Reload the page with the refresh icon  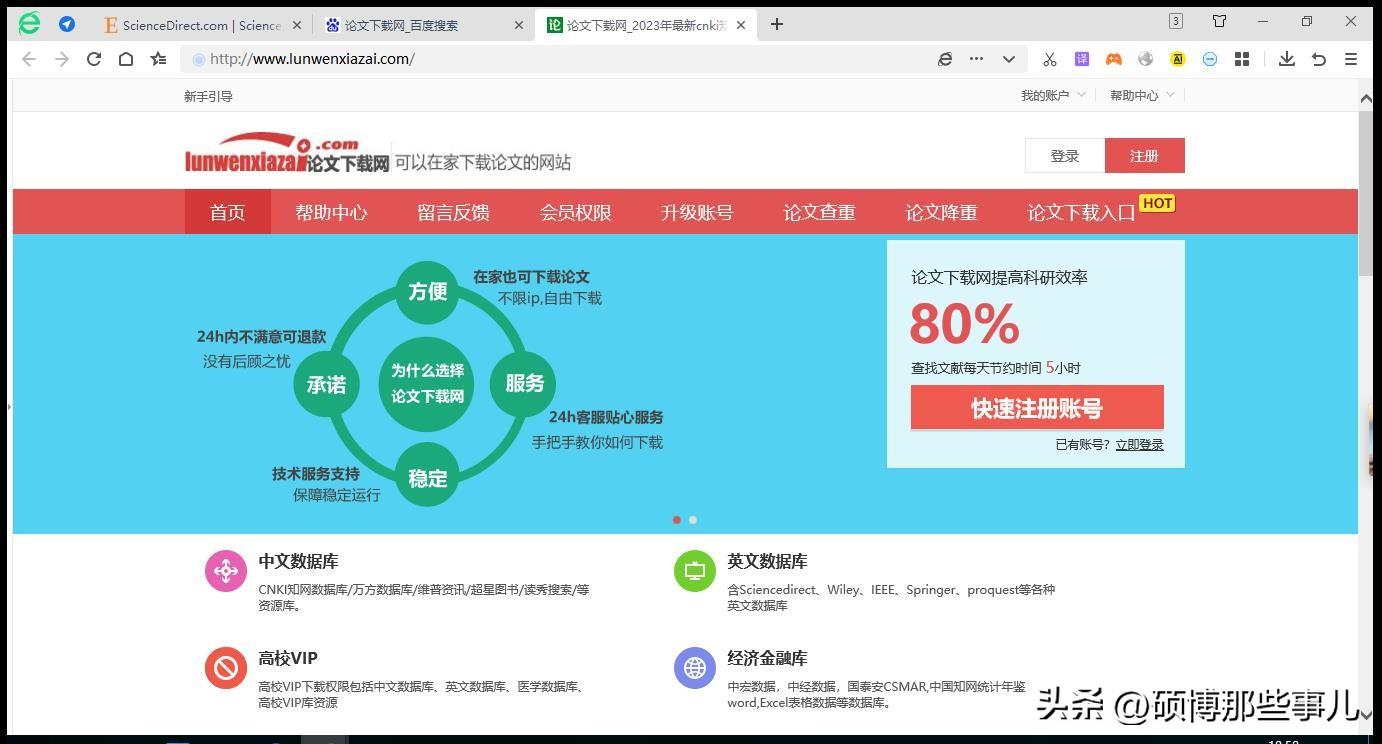(x=94, y=59)
